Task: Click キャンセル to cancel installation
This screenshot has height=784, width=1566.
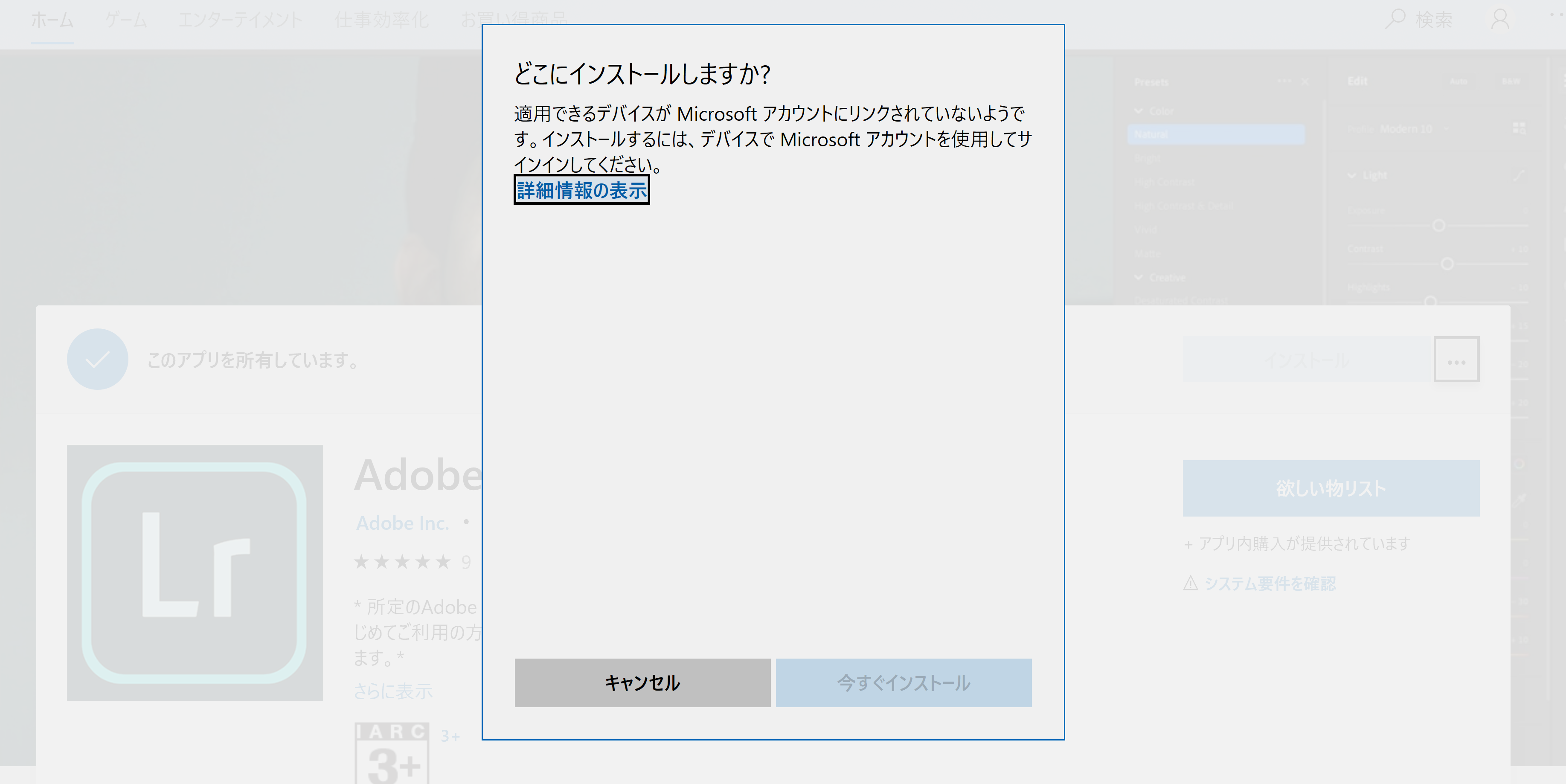Action: [641, 683]
